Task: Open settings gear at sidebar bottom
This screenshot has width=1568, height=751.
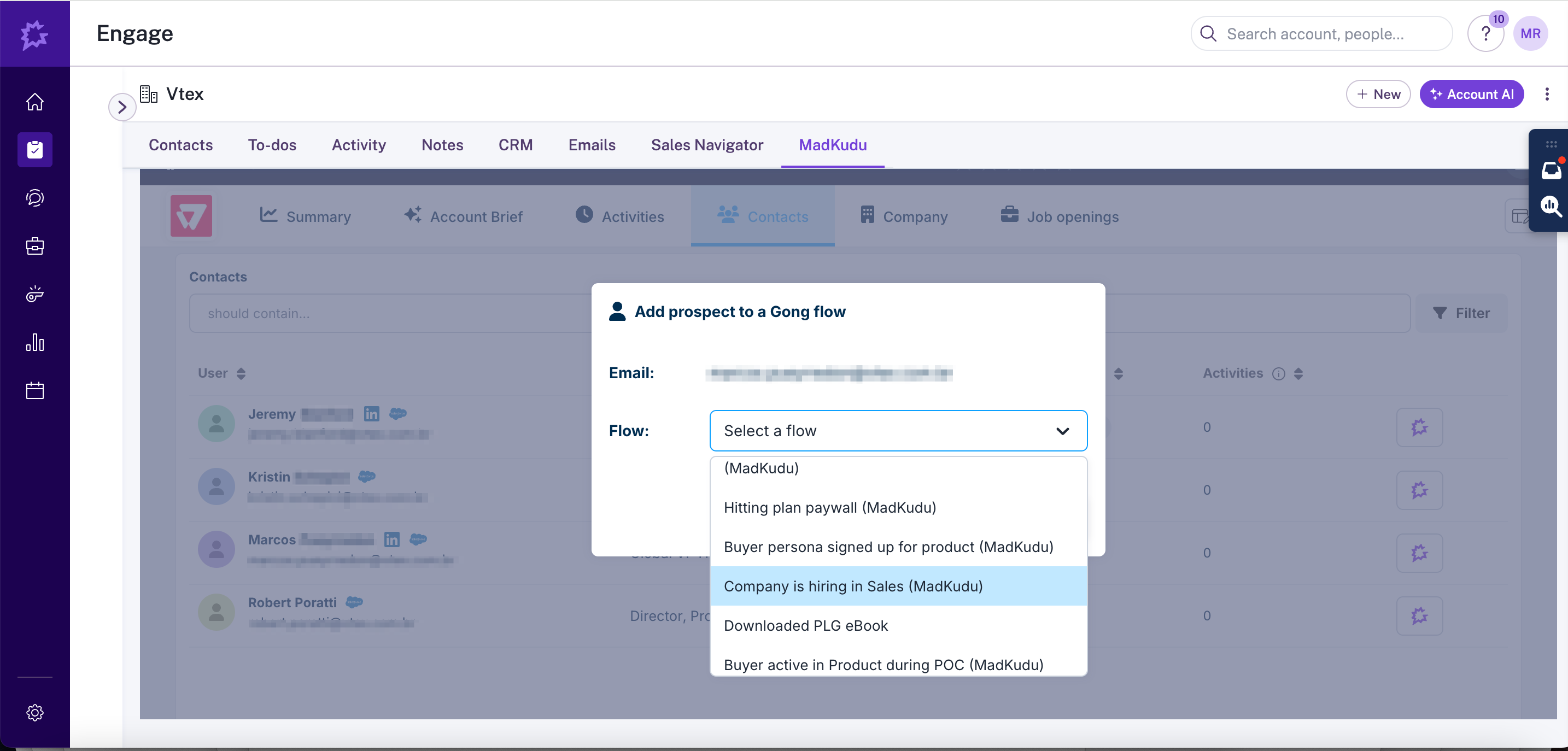Action: (x=34, y=712)
